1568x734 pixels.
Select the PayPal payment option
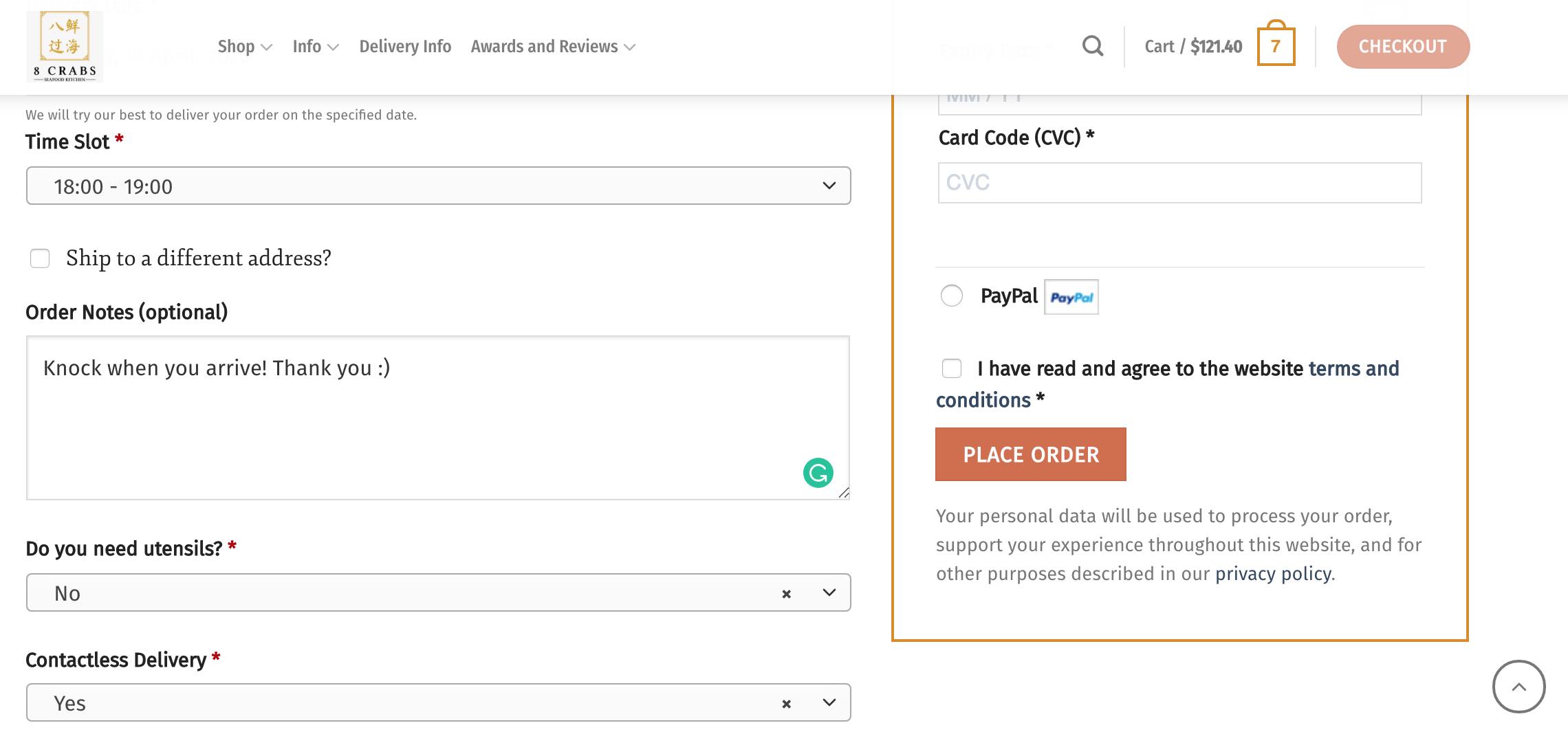tap(952, 296)
